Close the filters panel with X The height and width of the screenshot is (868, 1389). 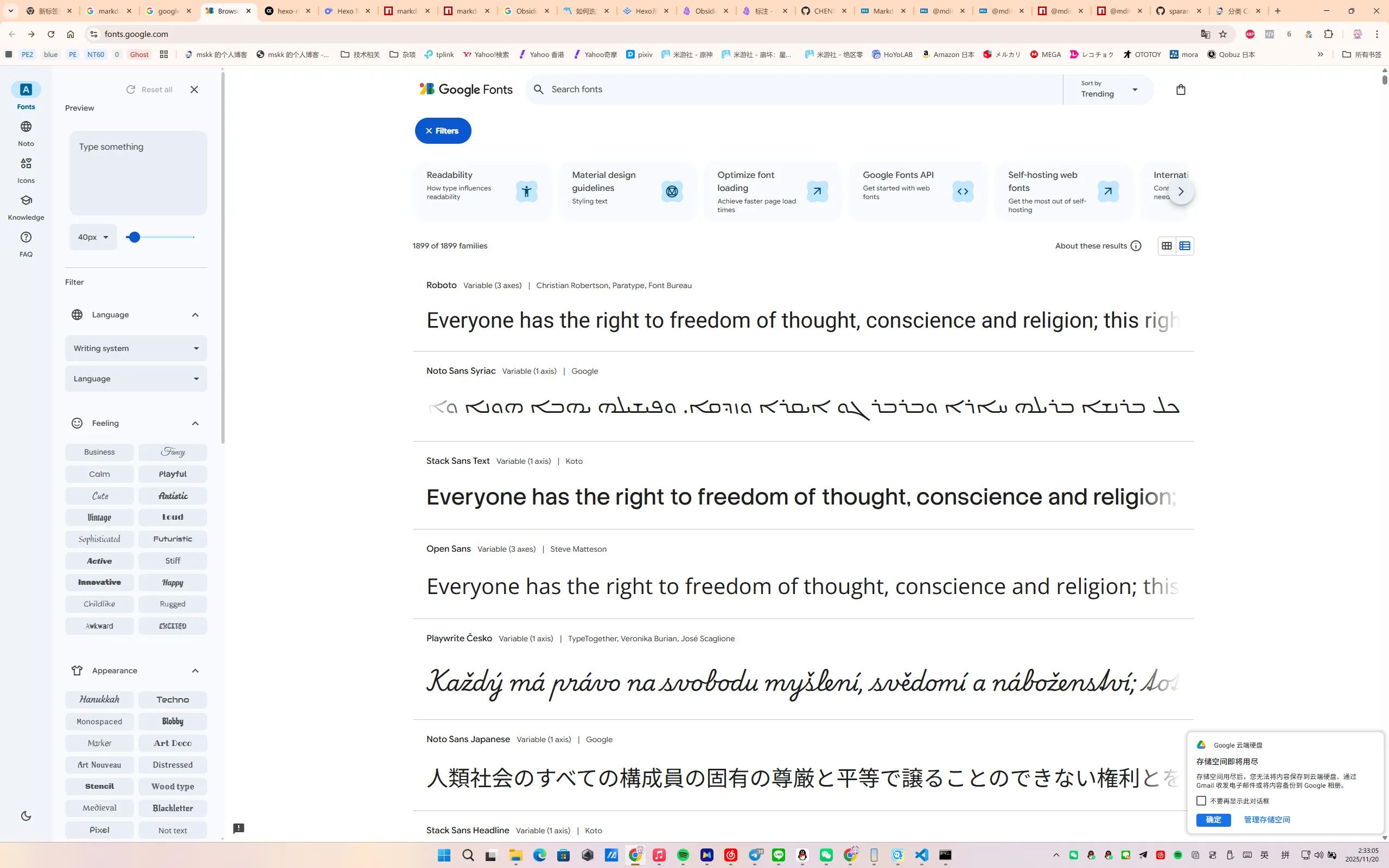(194, 90)
